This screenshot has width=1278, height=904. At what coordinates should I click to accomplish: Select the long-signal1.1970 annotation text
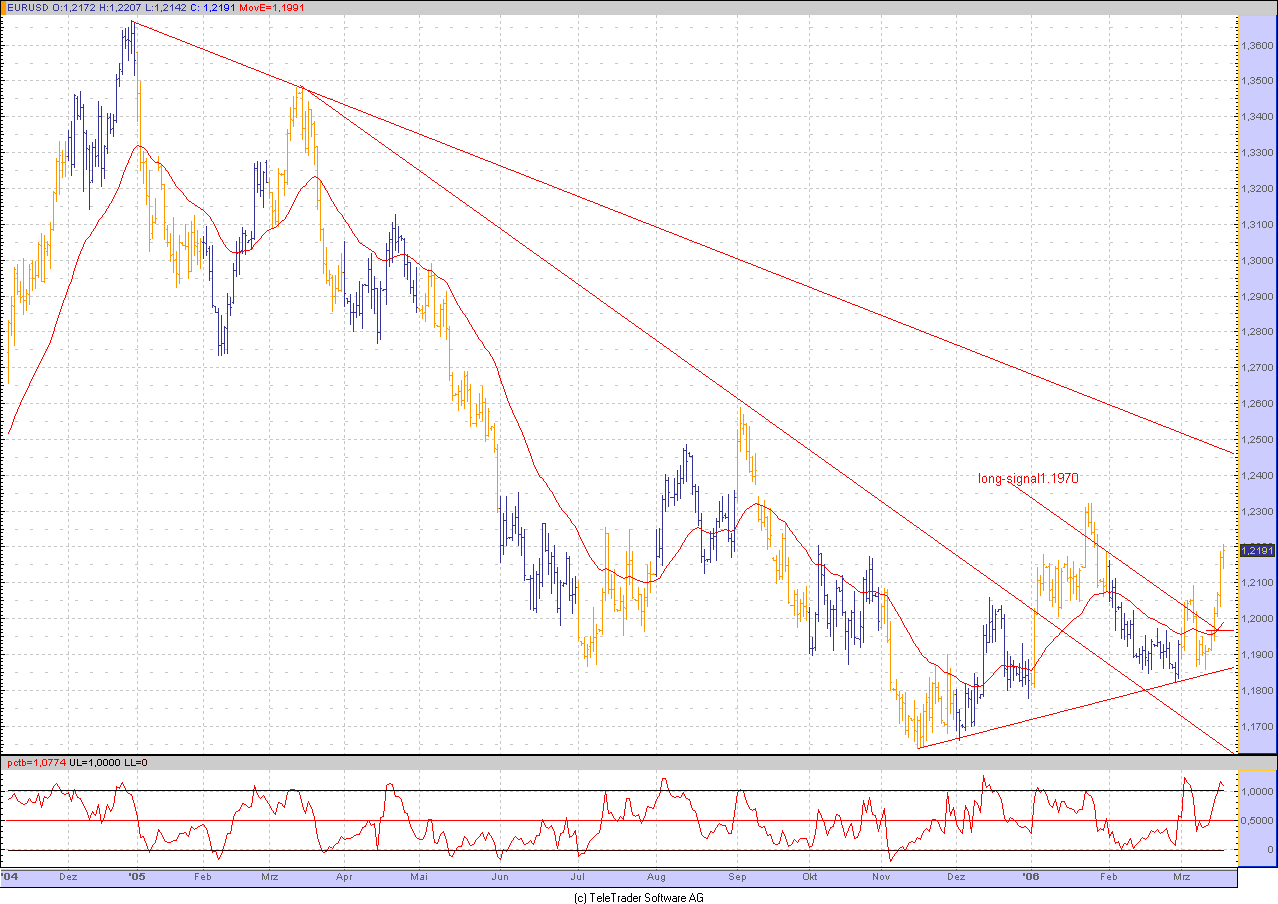click(x=1028, y=479)
